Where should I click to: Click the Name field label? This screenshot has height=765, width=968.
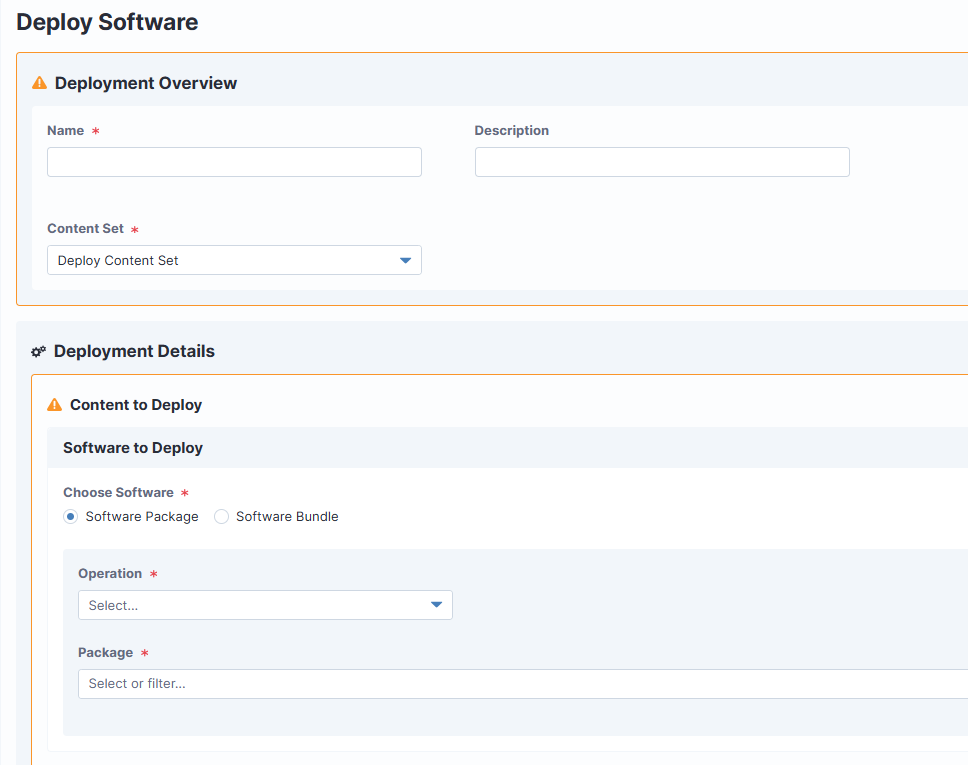click(x=65, y=131)
